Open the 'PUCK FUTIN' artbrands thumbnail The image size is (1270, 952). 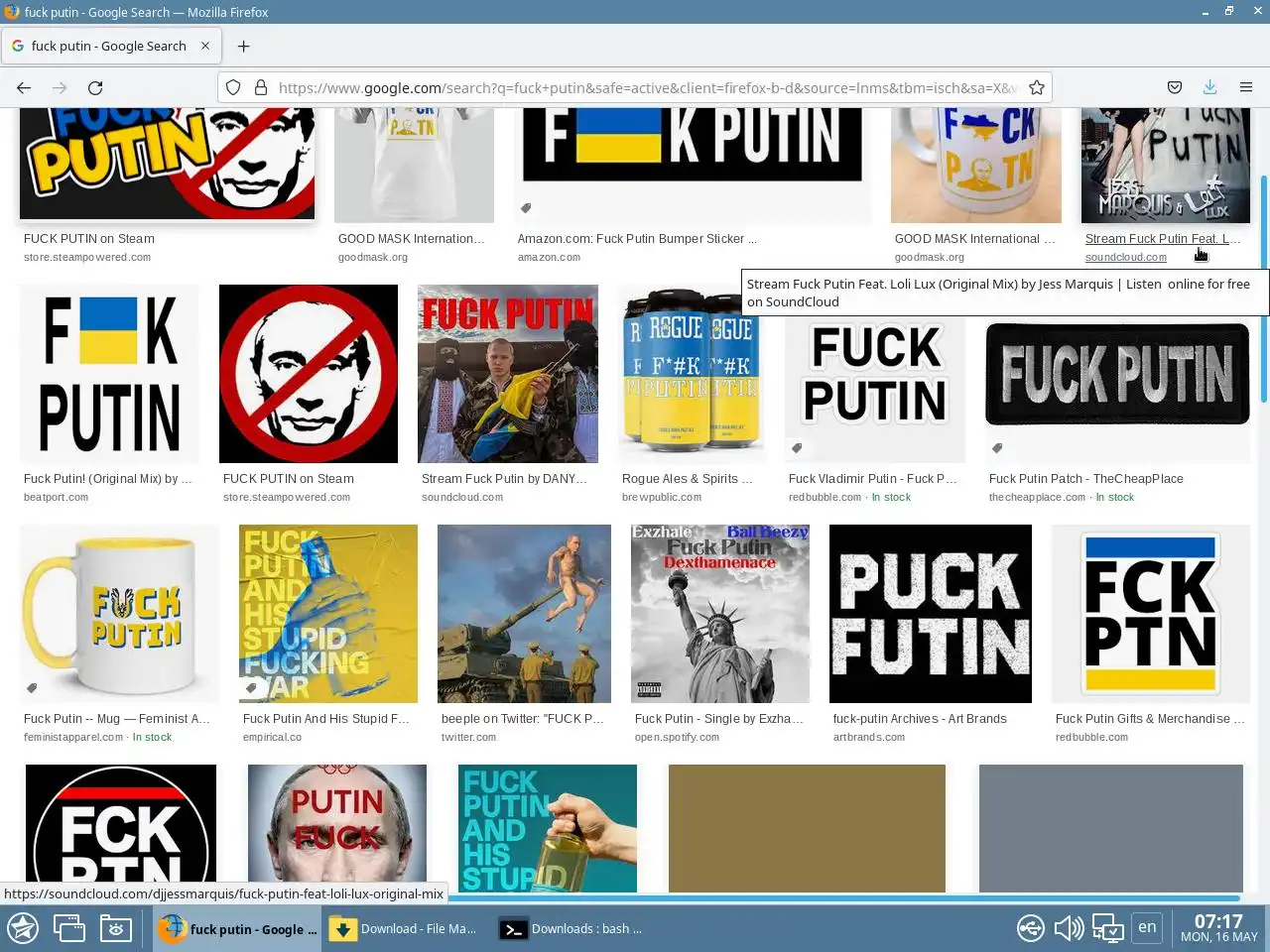(x=931, y=614)
